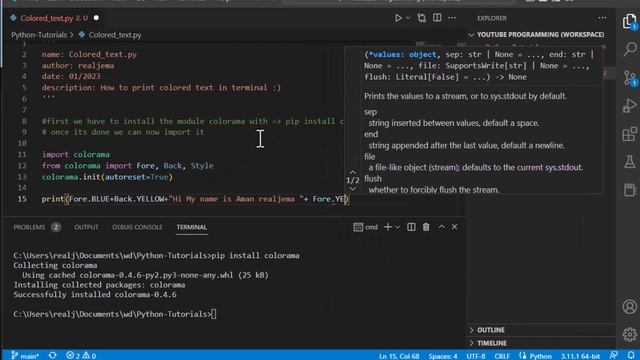This screenshot has height=360, width=640.
Task: Open Source Control view
Action: tap(630, 78)
